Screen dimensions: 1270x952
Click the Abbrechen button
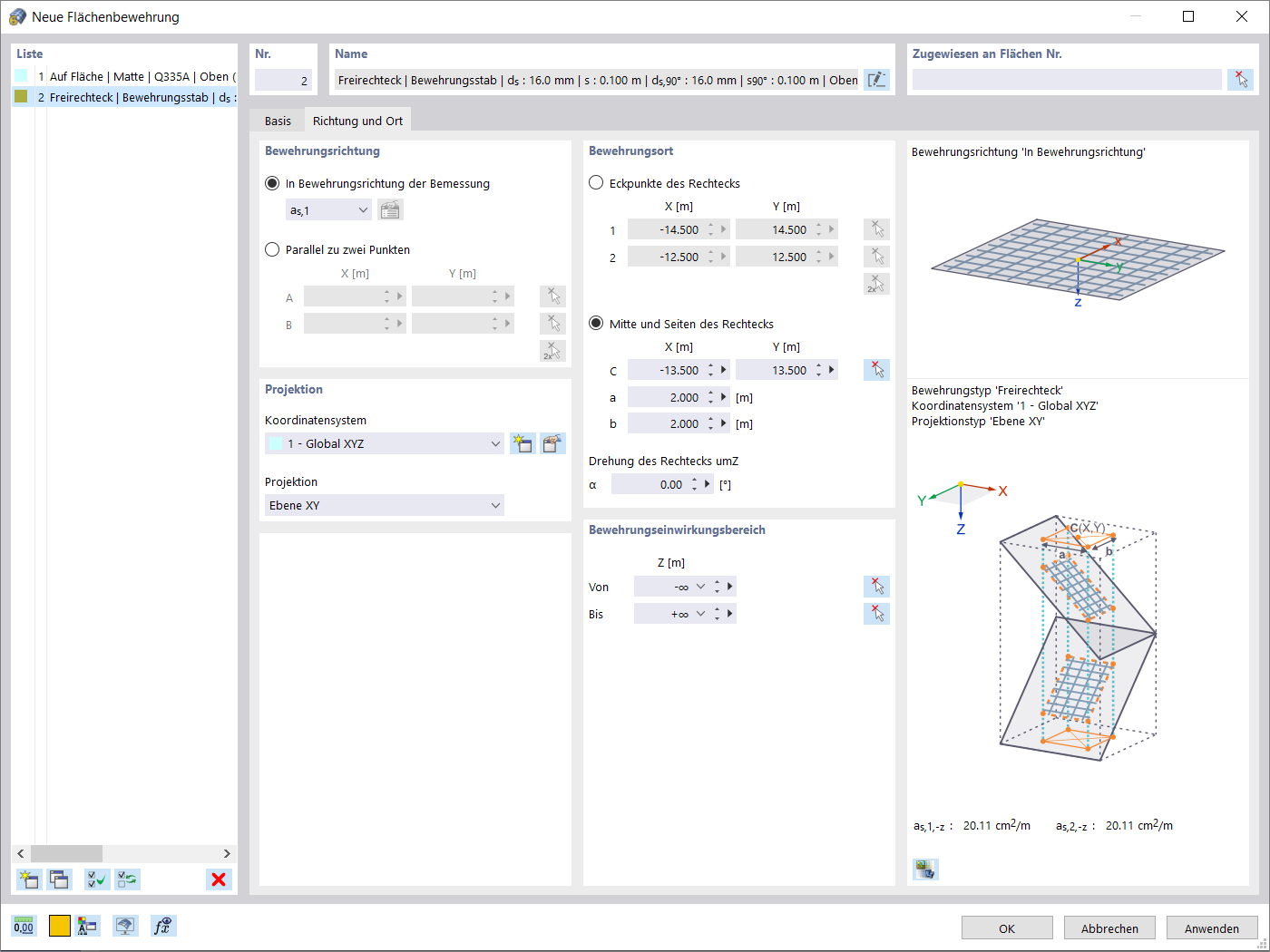(x=1109, y=928)
